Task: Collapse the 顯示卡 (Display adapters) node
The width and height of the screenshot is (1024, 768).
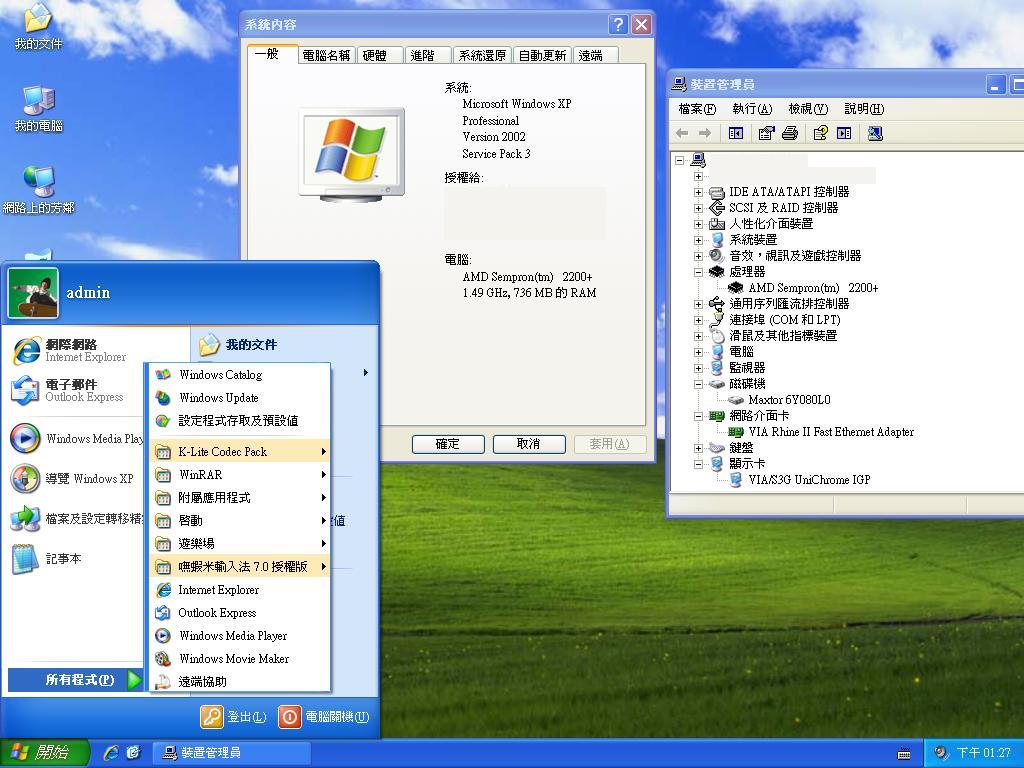Action: pos(698,464)
